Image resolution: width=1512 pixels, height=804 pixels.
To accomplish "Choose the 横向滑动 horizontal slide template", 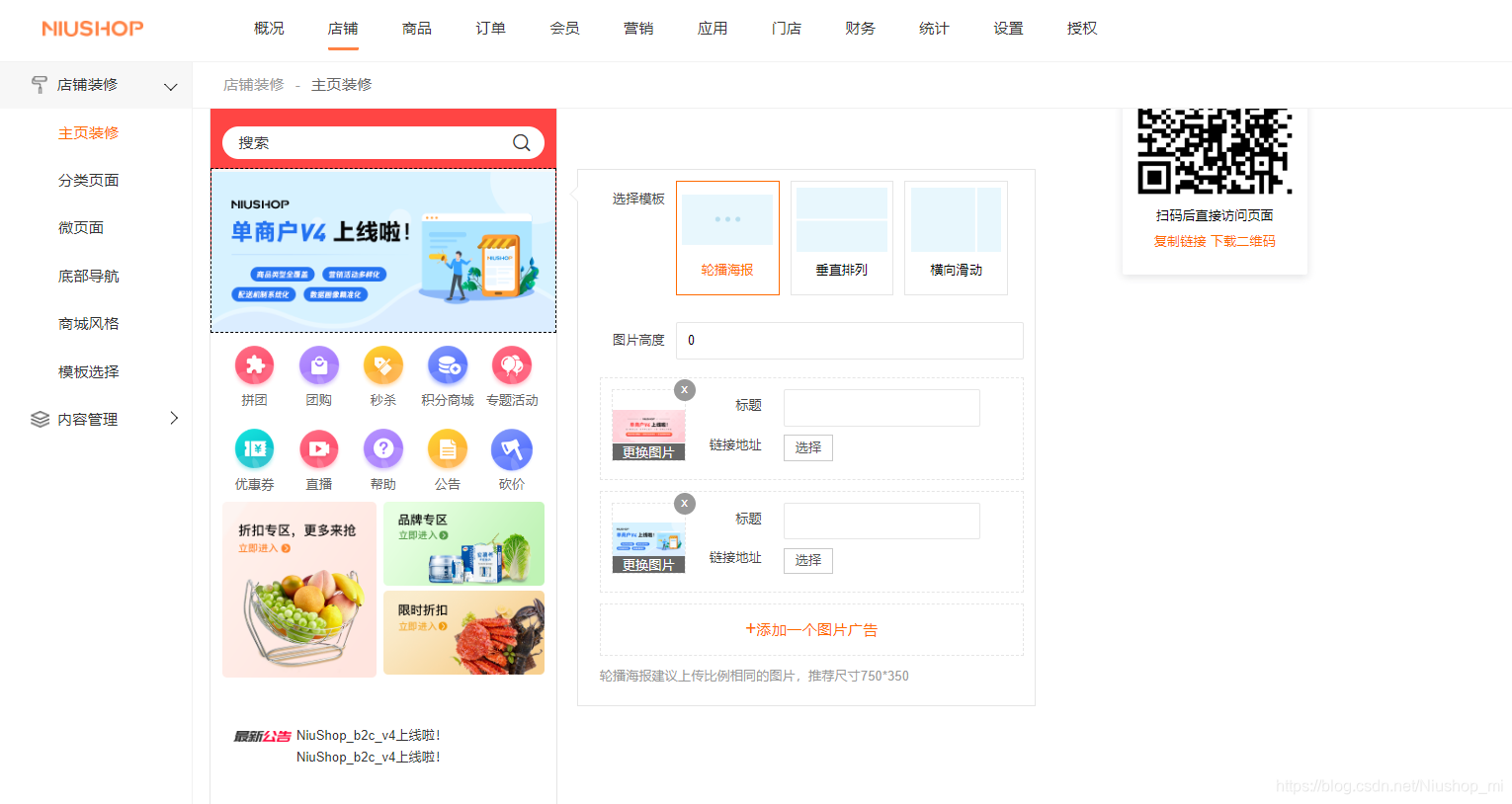I will (x=956, y=237).
